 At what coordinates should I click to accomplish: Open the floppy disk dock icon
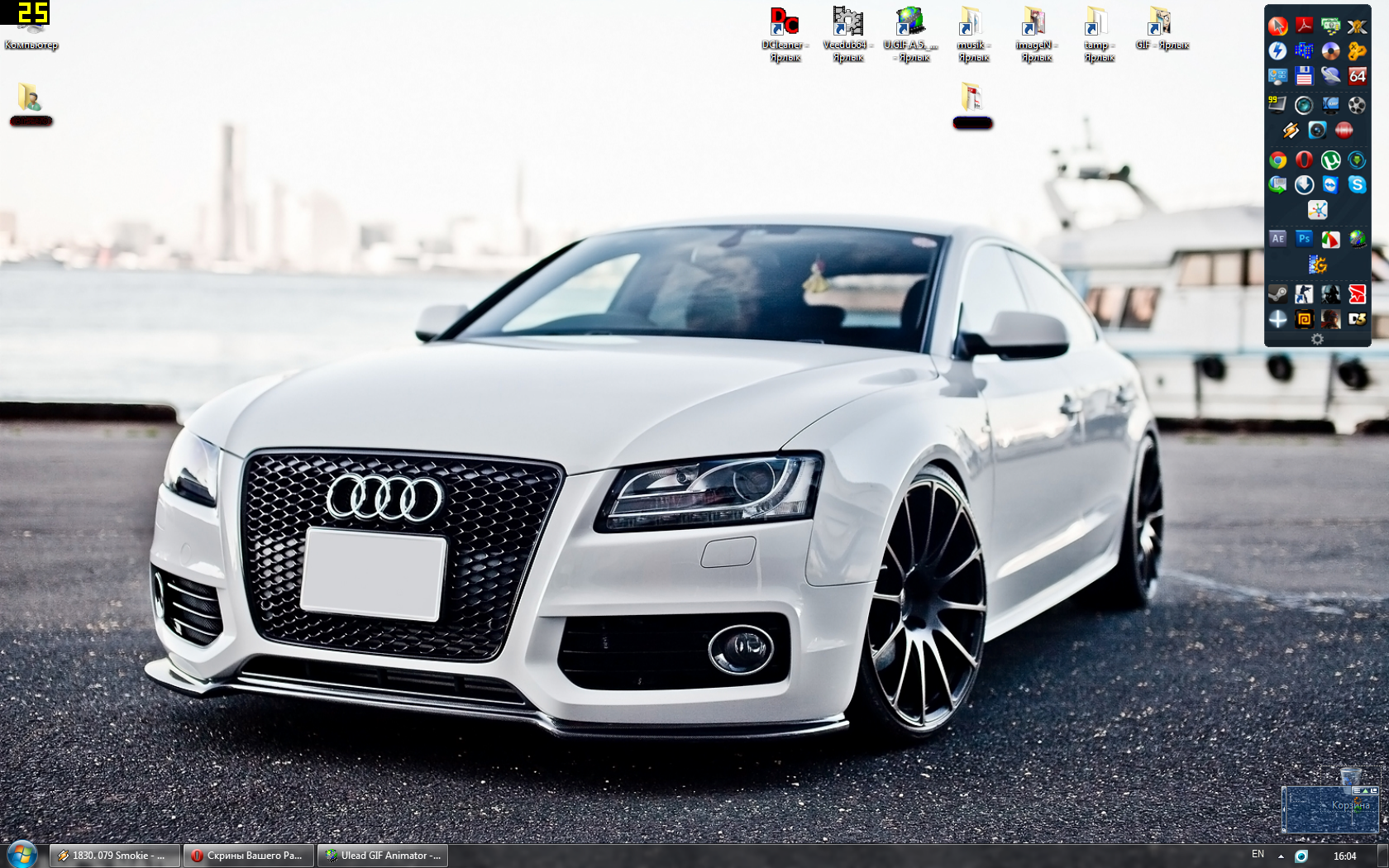click(x=1304, y=76)
